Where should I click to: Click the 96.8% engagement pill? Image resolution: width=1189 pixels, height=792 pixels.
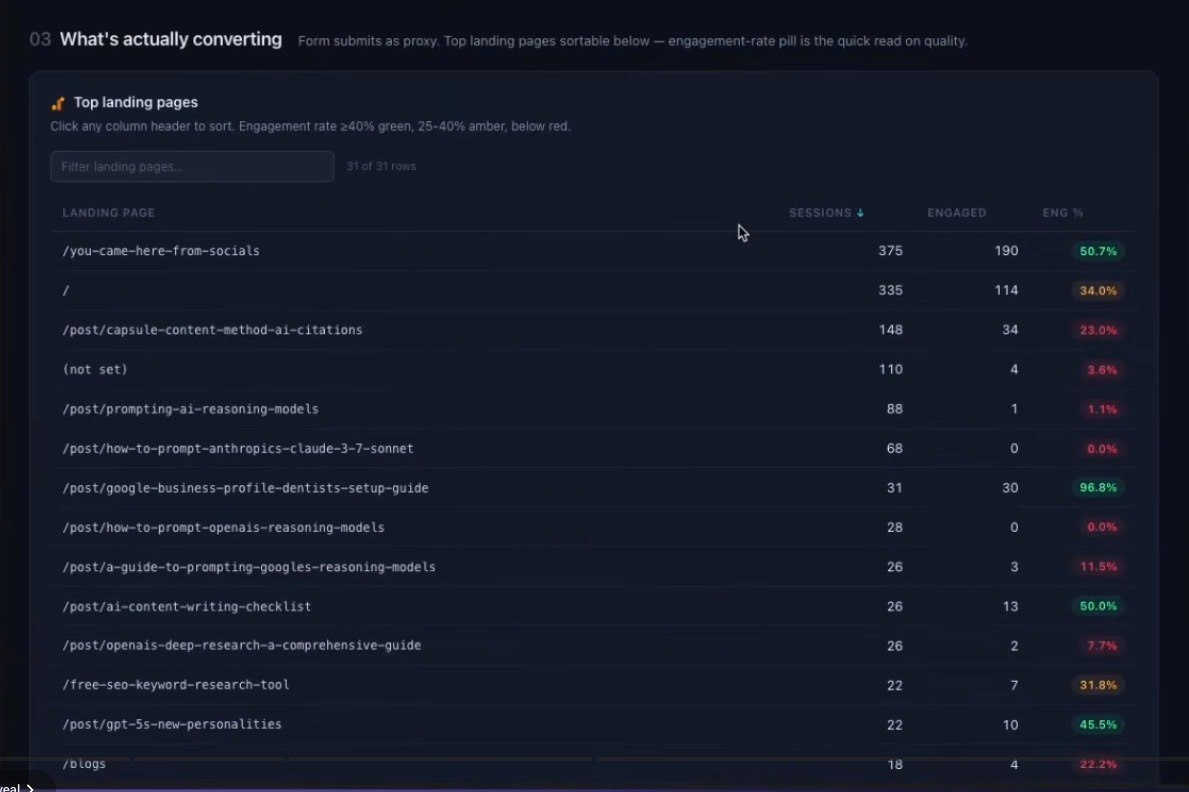pyautogui.click(x=1098, y=488)
